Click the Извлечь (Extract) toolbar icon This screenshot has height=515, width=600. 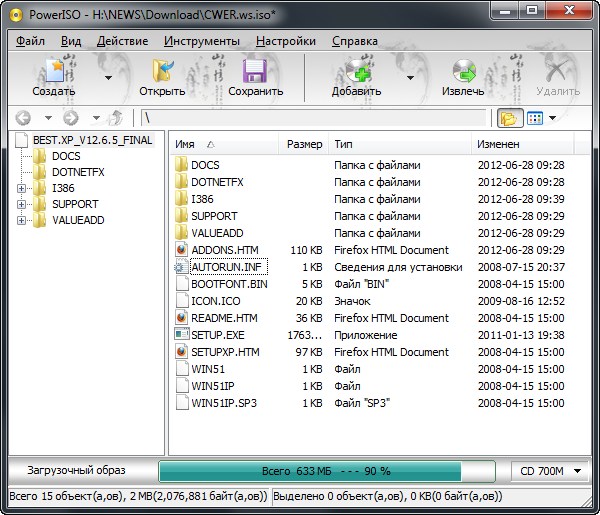point(463,72)
